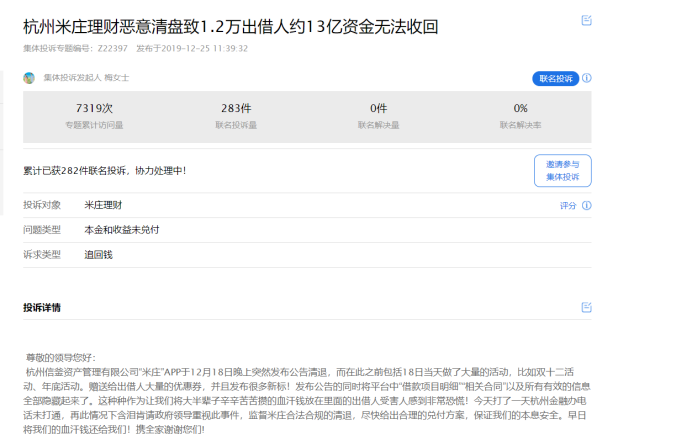Click the info icon beside 评分
This screenshot has width=693, height=447.
click(x=587, y=205)
